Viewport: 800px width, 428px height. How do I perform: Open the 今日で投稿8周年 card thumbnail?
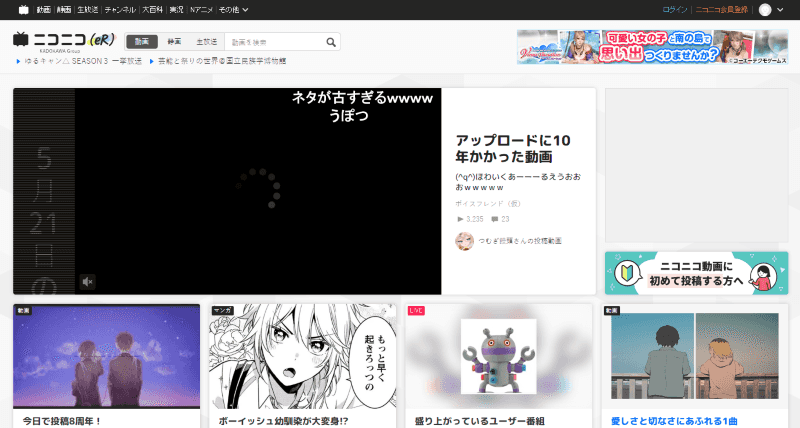(107, 356)
